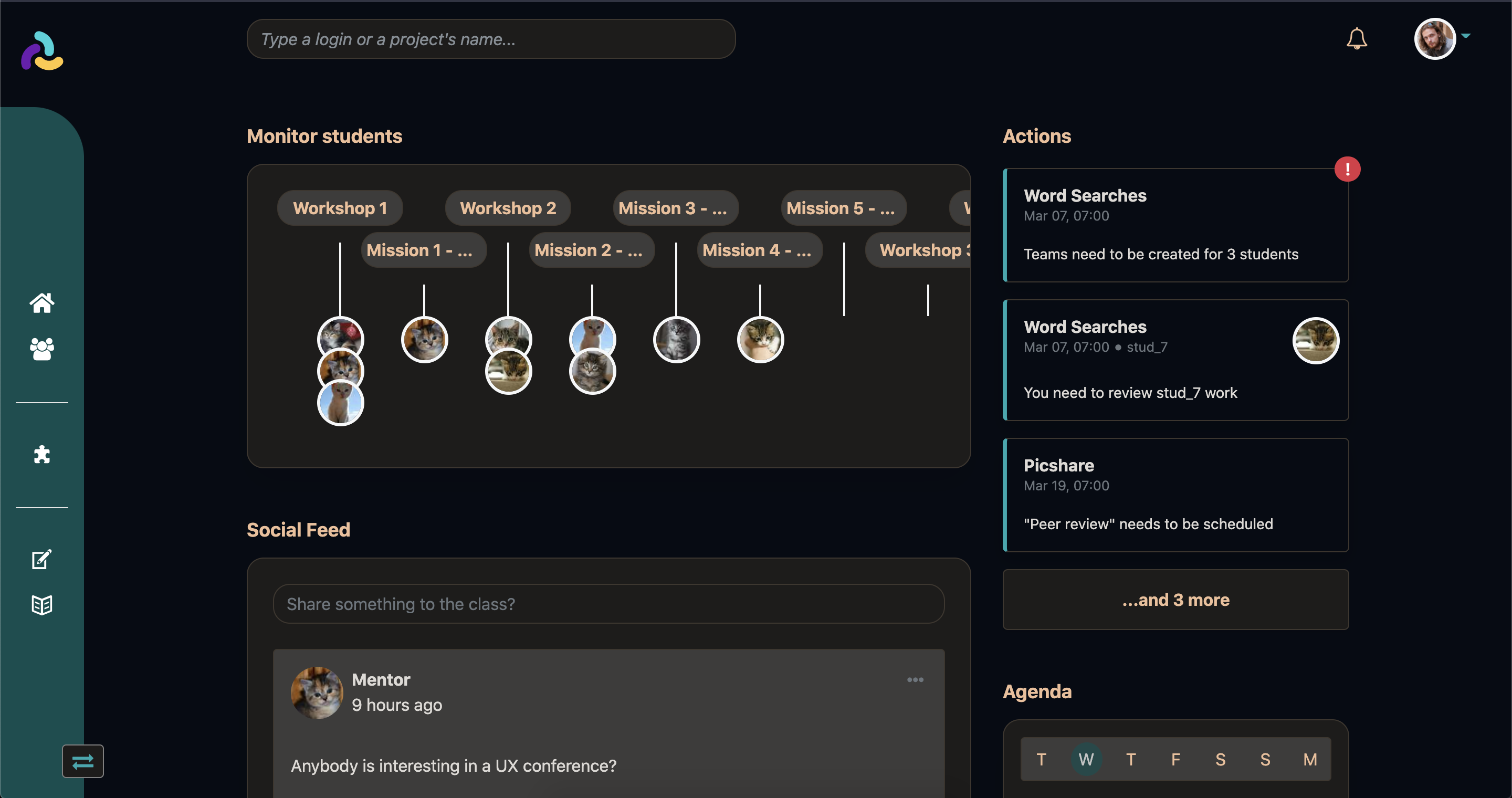1512x798 pixels.
Task: Click the Mentor post avatar
Action: pyautogui.click(x=317, y=692)
